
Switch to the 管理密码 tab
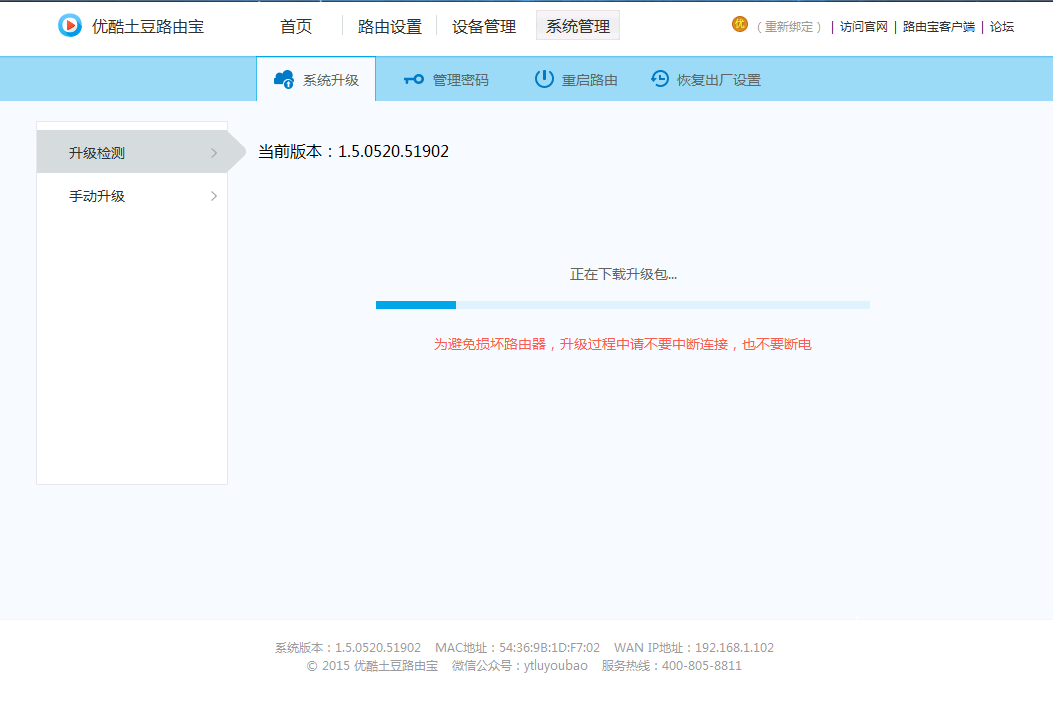446,80
